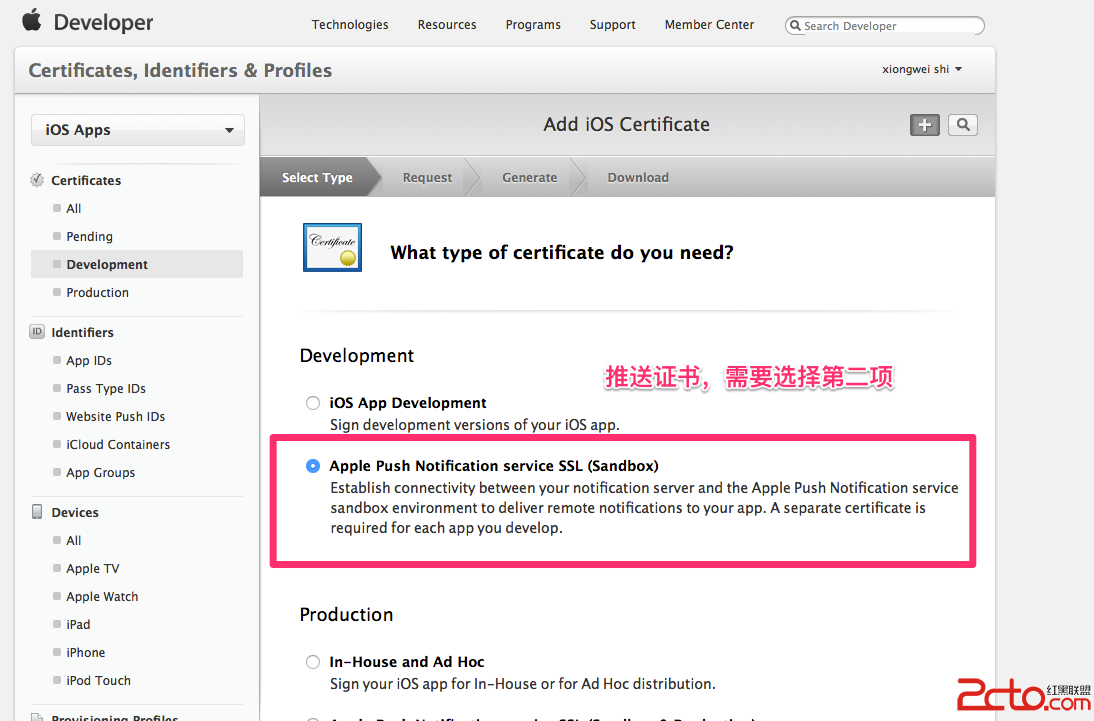Click the Apple logo icon
Screen dimensions: 1094x721
click(32, 21)
